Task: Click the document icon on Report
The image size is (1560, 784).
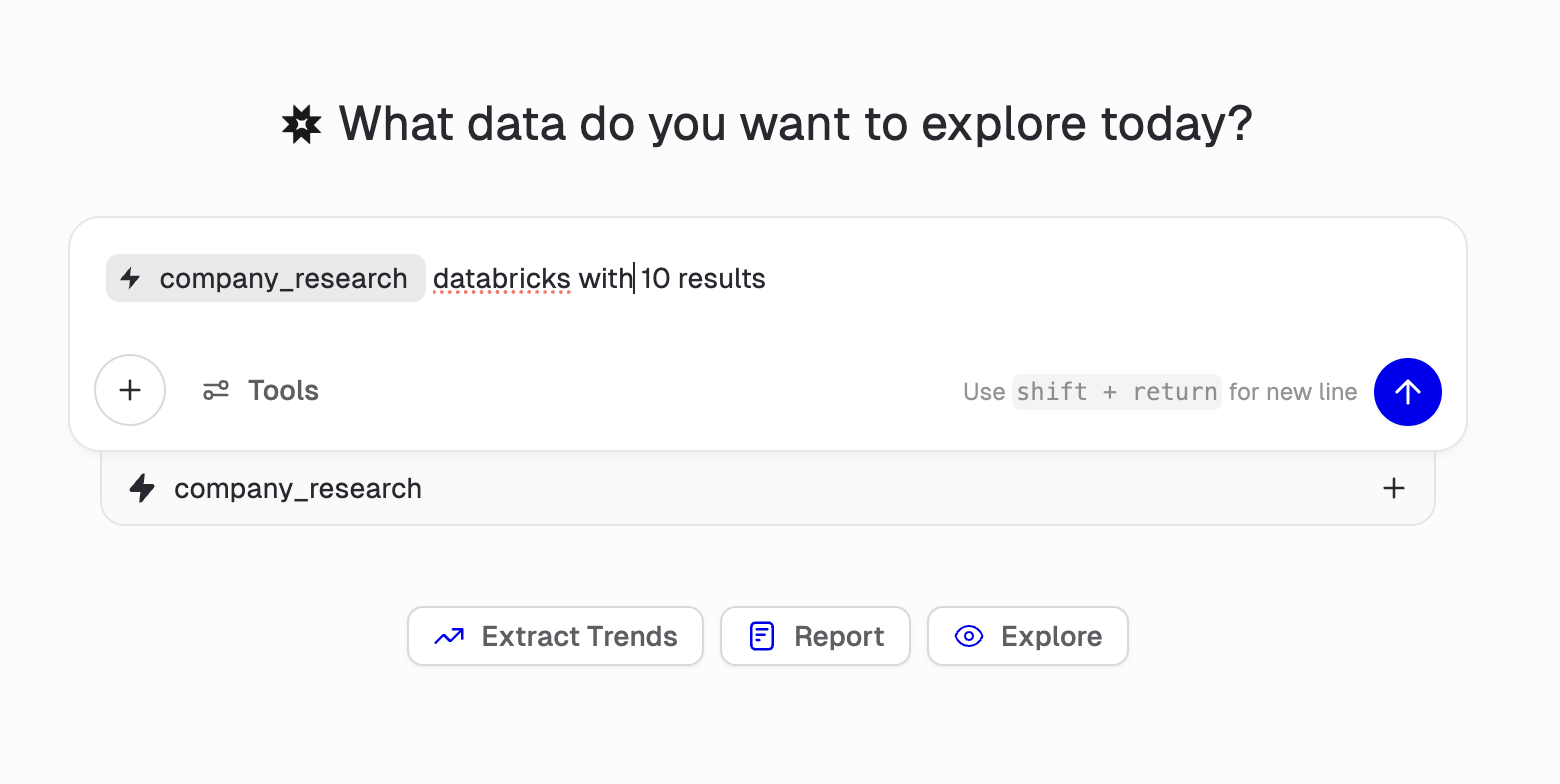Action: [762, 636]
